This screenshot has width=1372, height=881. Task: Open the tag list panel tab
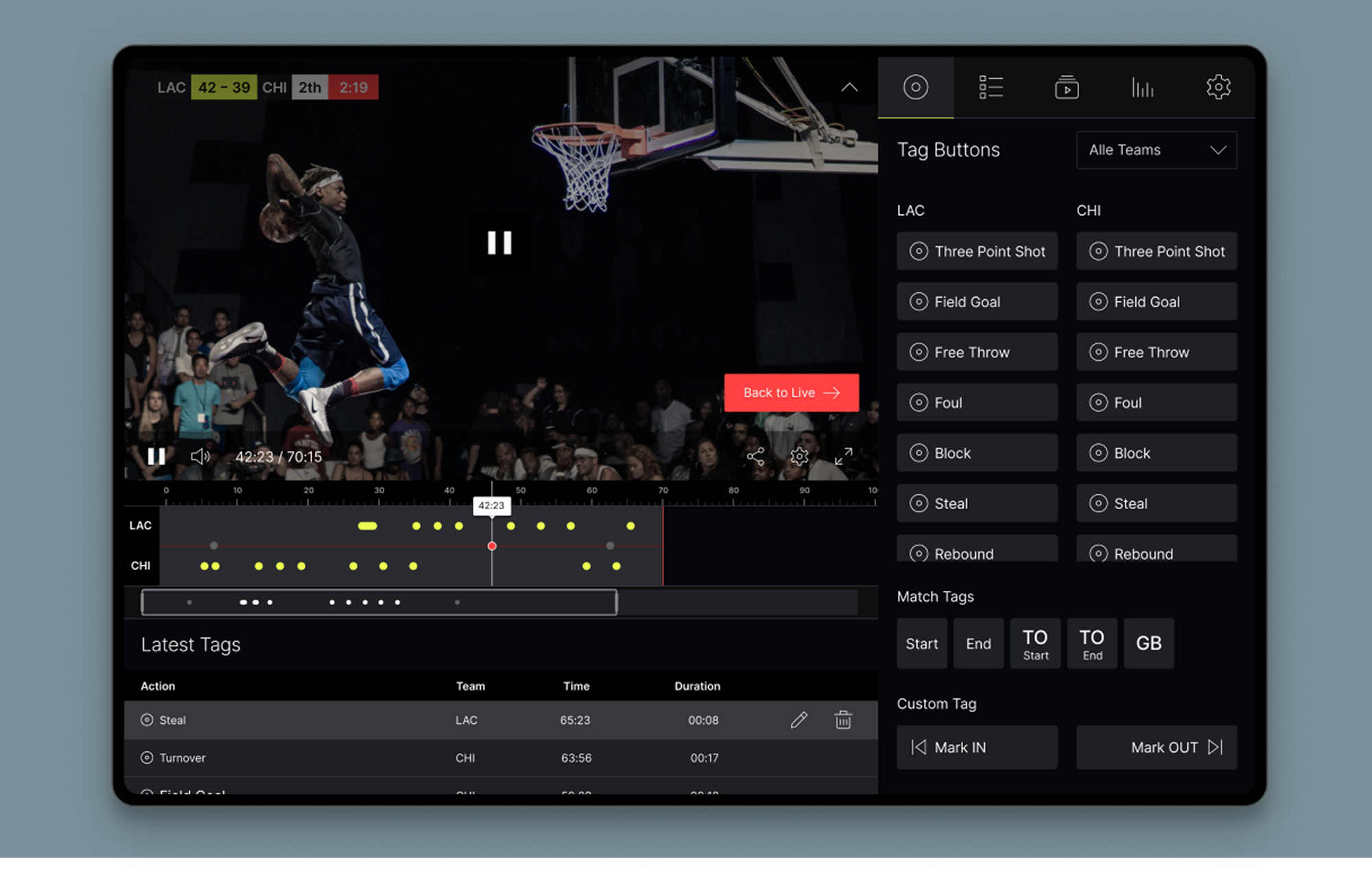(x=991, y=87)
